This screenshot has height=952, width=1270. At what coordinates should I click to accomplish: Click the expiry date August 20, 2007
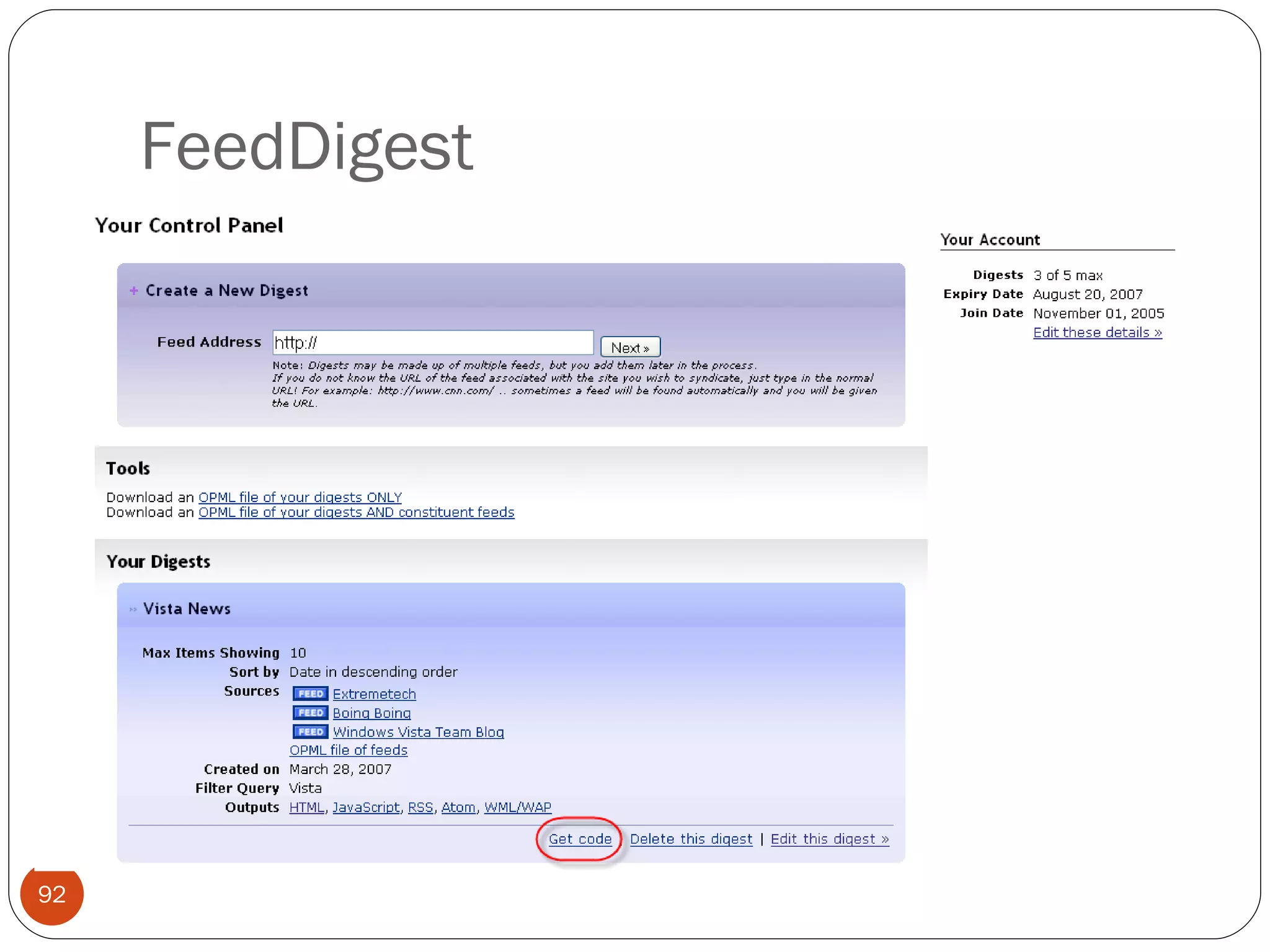coord(1088,294)
